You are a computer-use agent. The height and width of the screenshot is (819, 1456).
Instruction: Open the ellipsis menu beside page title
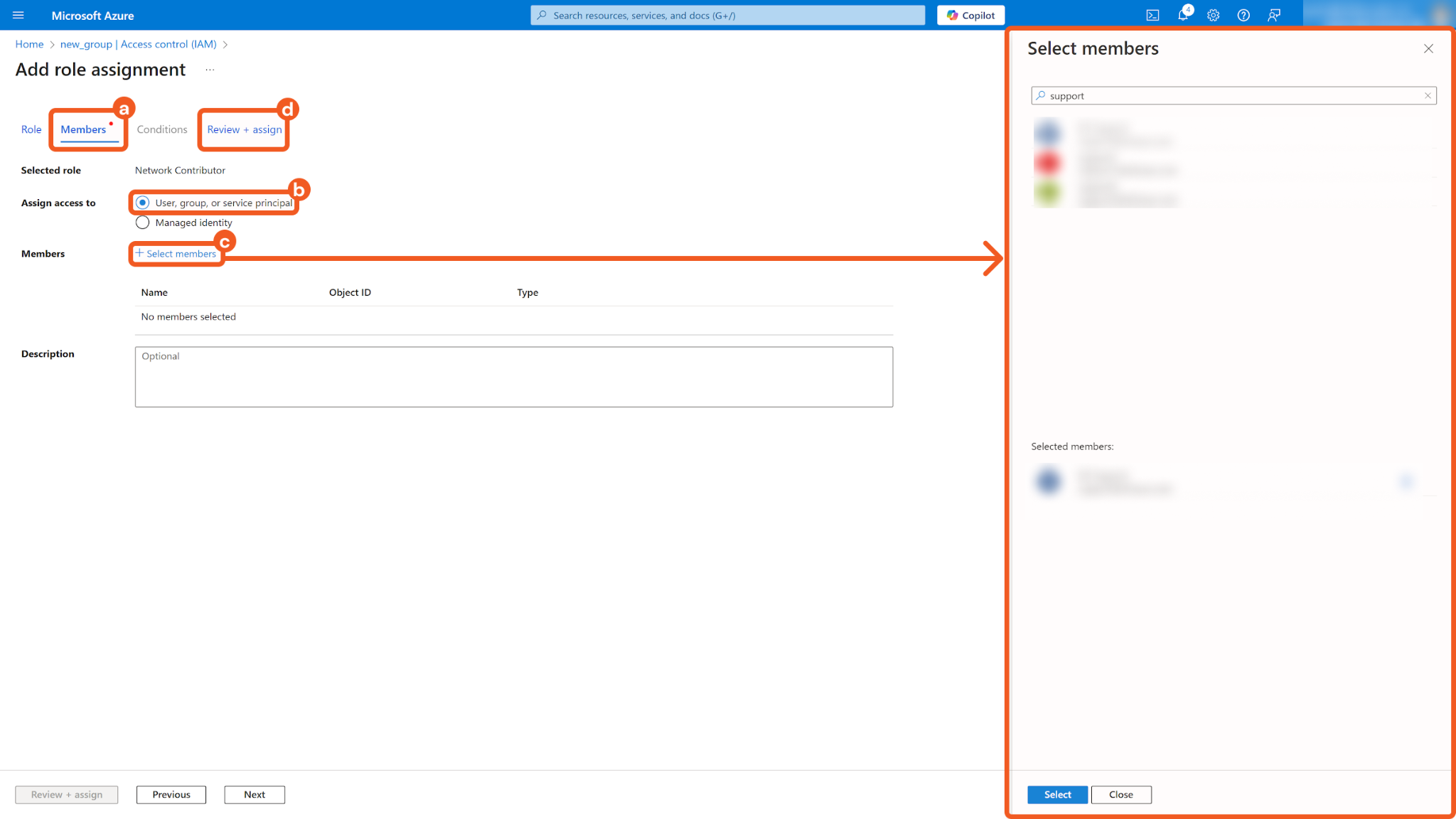point(210,70)
